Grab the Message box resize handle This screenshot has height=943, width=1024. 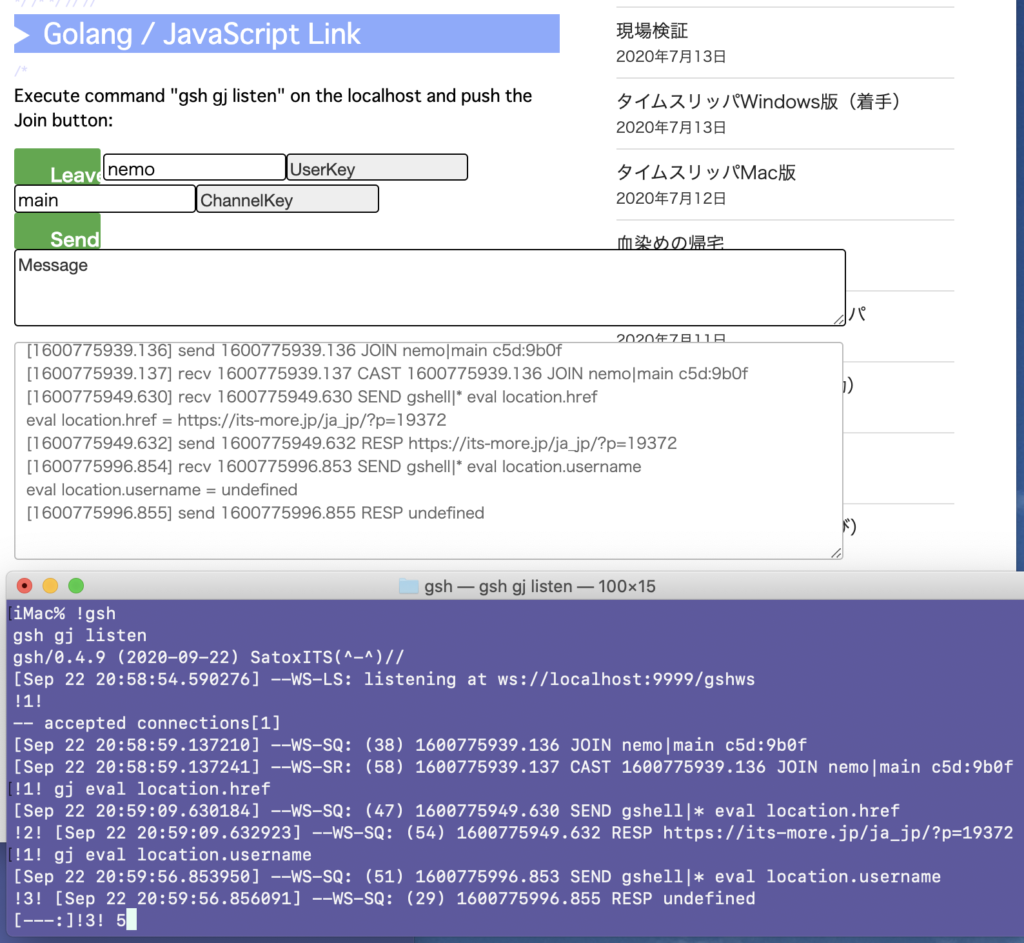click(x=838, y=318)
